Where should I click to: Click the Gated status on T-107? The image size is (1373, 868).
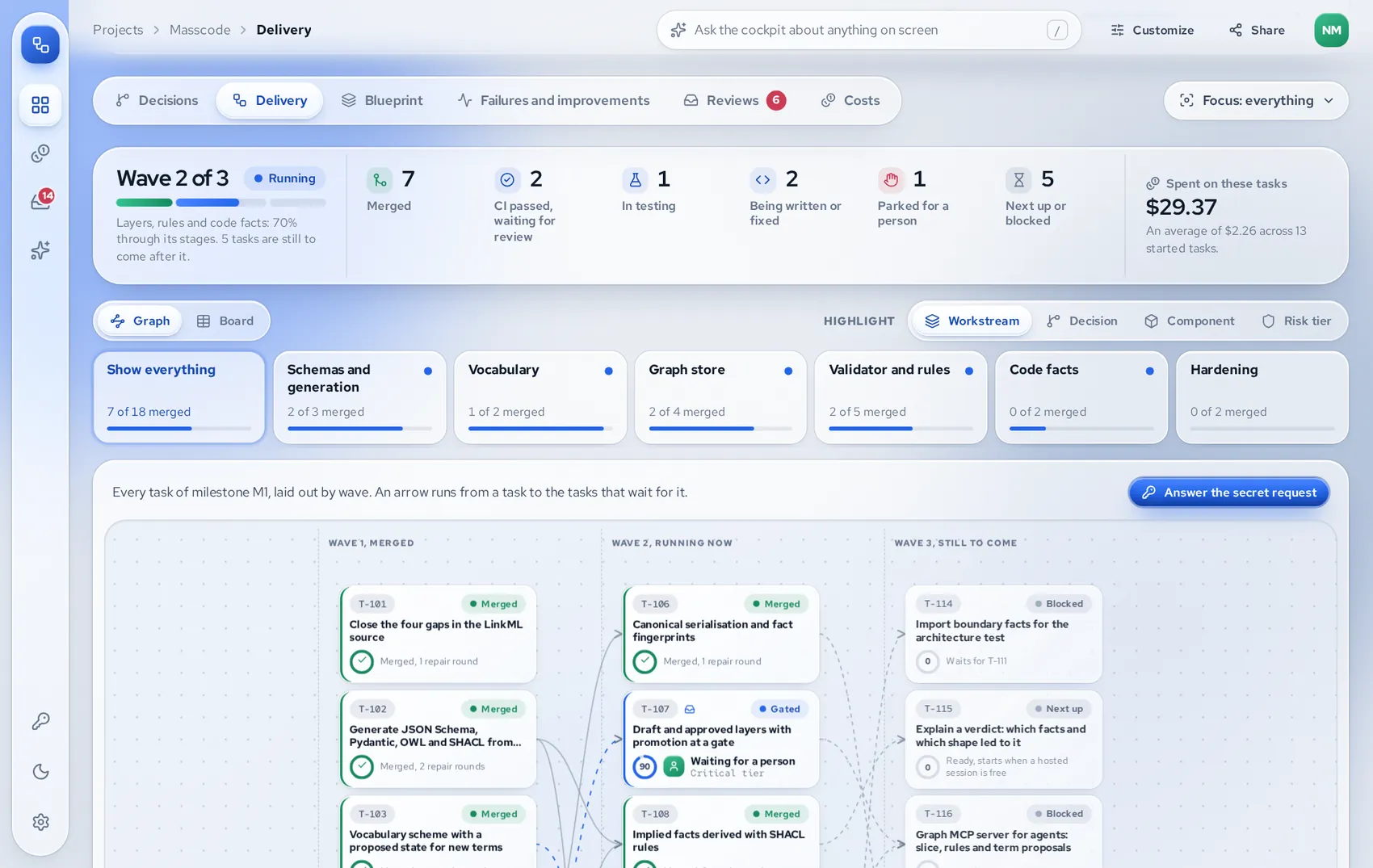[779, 709]
